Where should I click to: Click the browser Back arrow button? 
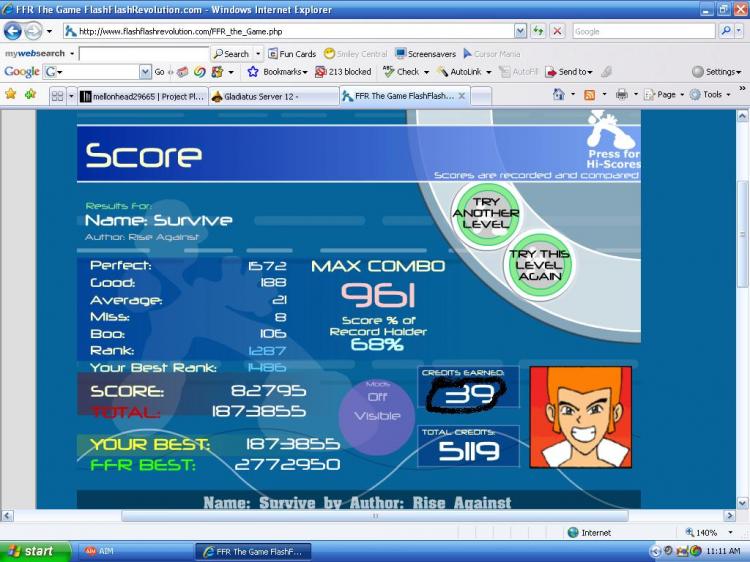coord(14,31)
